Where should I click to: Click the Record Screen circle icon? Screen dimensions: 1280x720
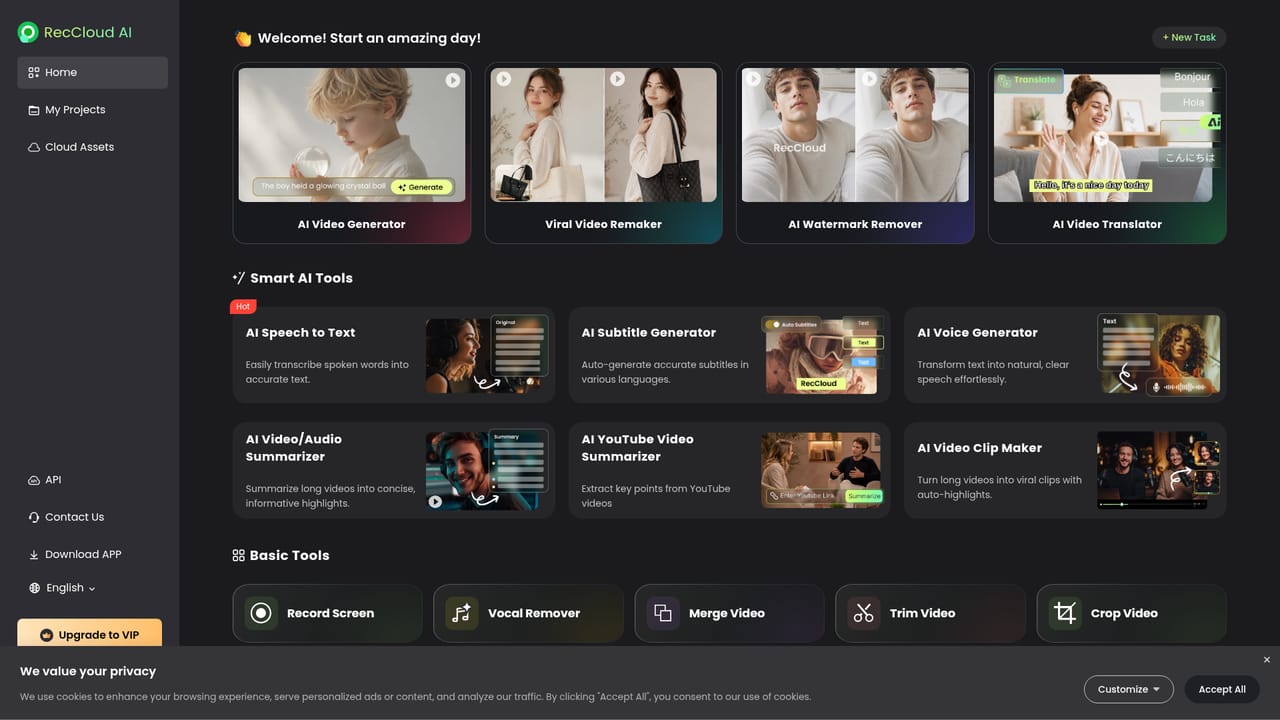coord(261,613)
